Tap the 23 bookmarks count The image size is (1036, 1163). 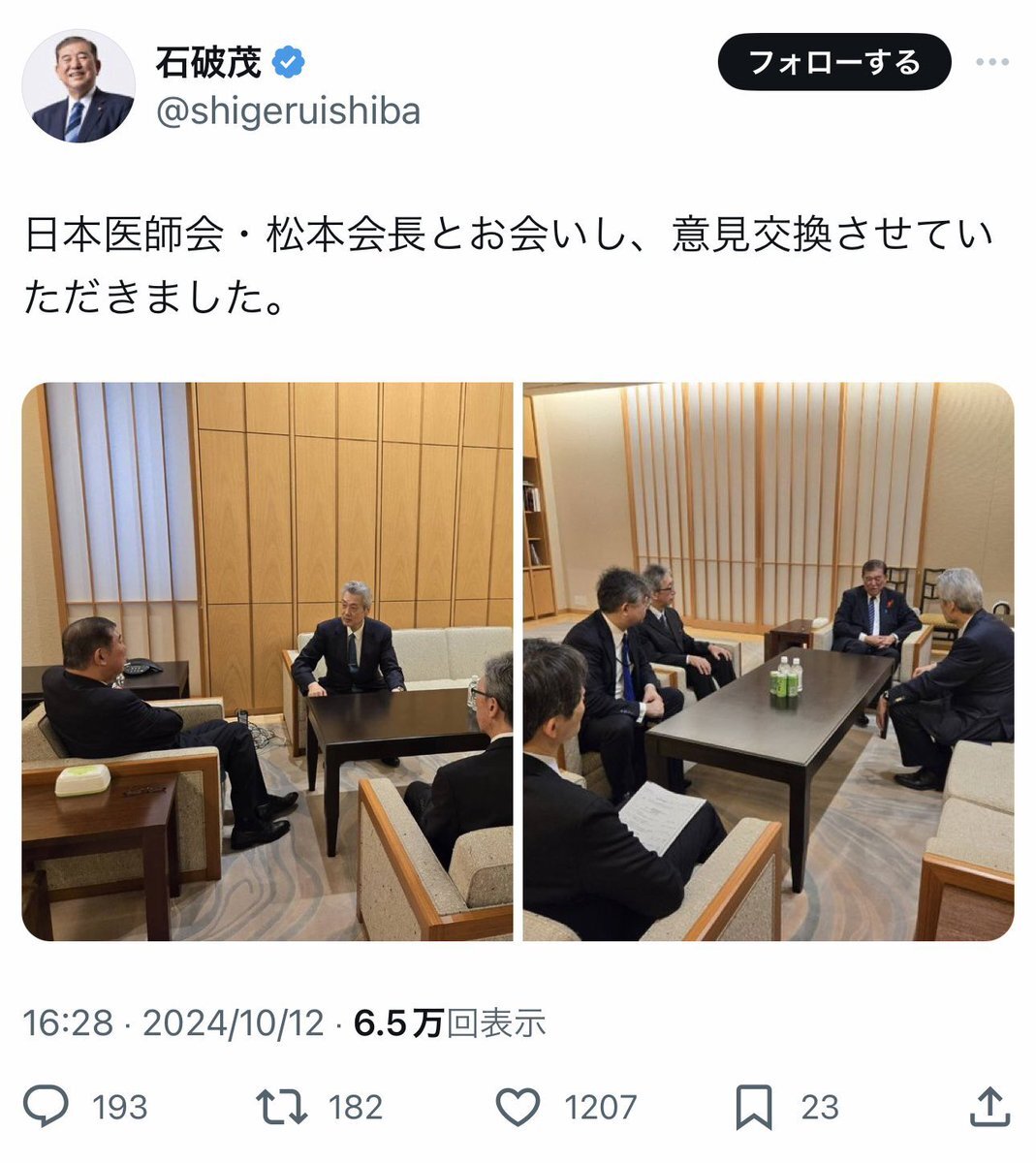coord(820,1107)
